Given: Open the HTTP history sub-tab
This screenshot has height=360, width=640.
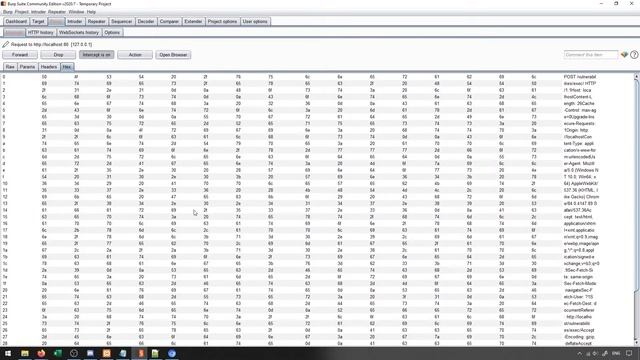Looking at the screenshot, I should [x=40, y=32].
